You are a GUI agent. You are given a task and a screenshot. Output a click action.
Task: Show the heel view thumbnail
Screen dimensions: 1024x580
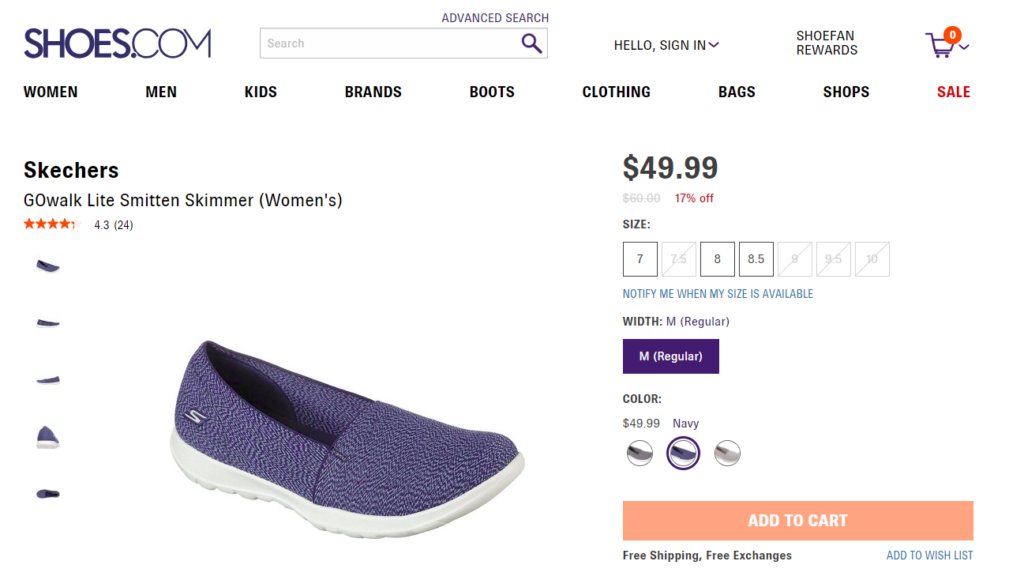point(48,437)
